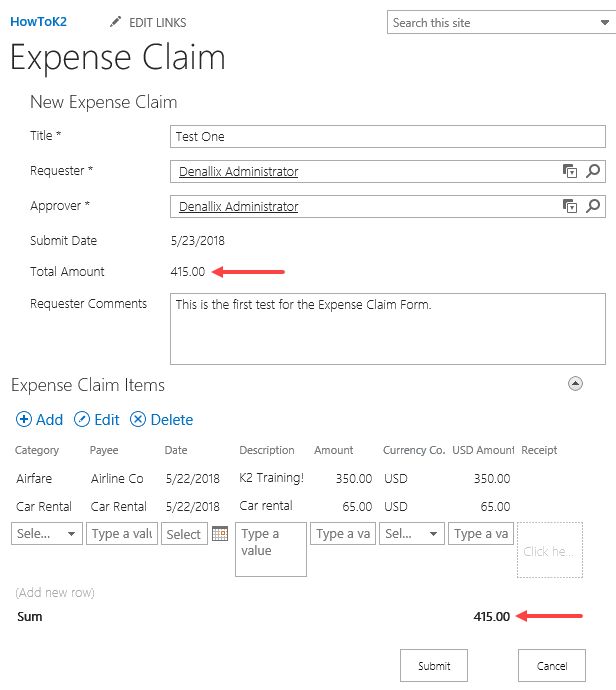The height and width of the screenshot is (690, 616).
Task: Click the Category column header
Action: [37, 450]
